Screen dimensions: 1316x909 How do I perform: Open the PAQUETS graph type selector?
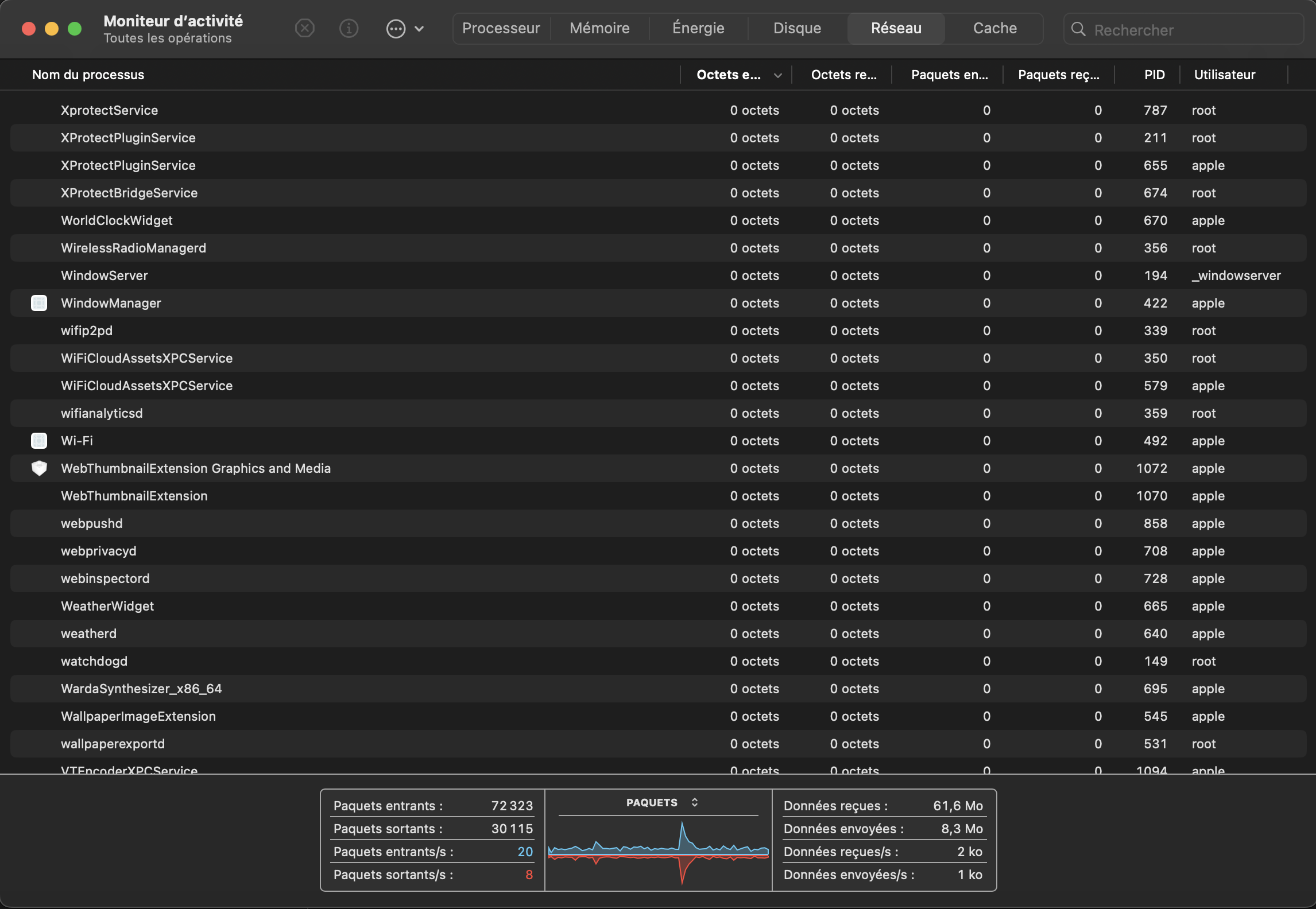coord(694,802)
